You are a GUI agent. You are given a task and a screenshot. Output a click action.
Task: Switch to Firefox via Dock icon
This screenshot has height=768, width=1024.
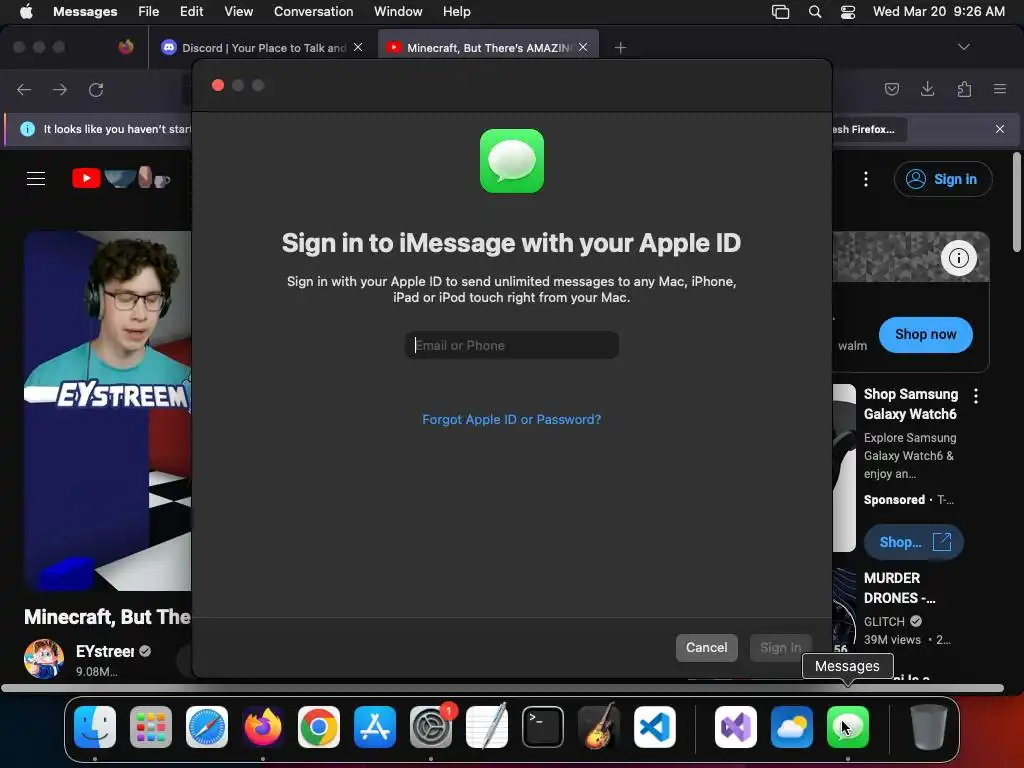point(263,727)
